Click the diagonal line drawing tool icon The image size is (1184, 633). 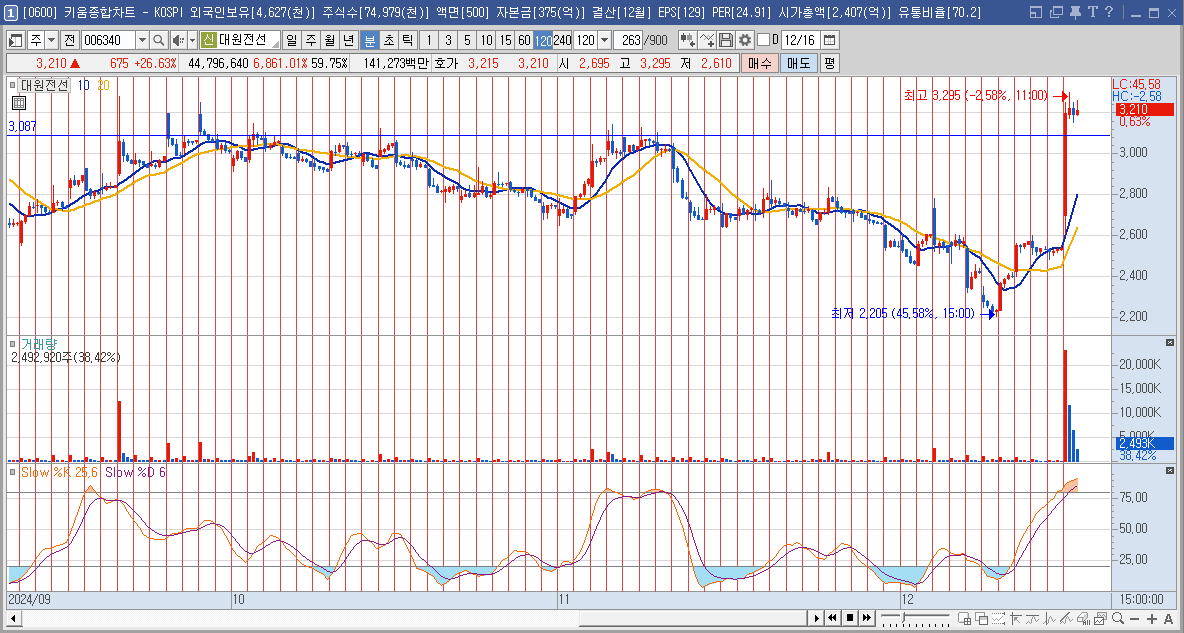tap(1066, 618)
